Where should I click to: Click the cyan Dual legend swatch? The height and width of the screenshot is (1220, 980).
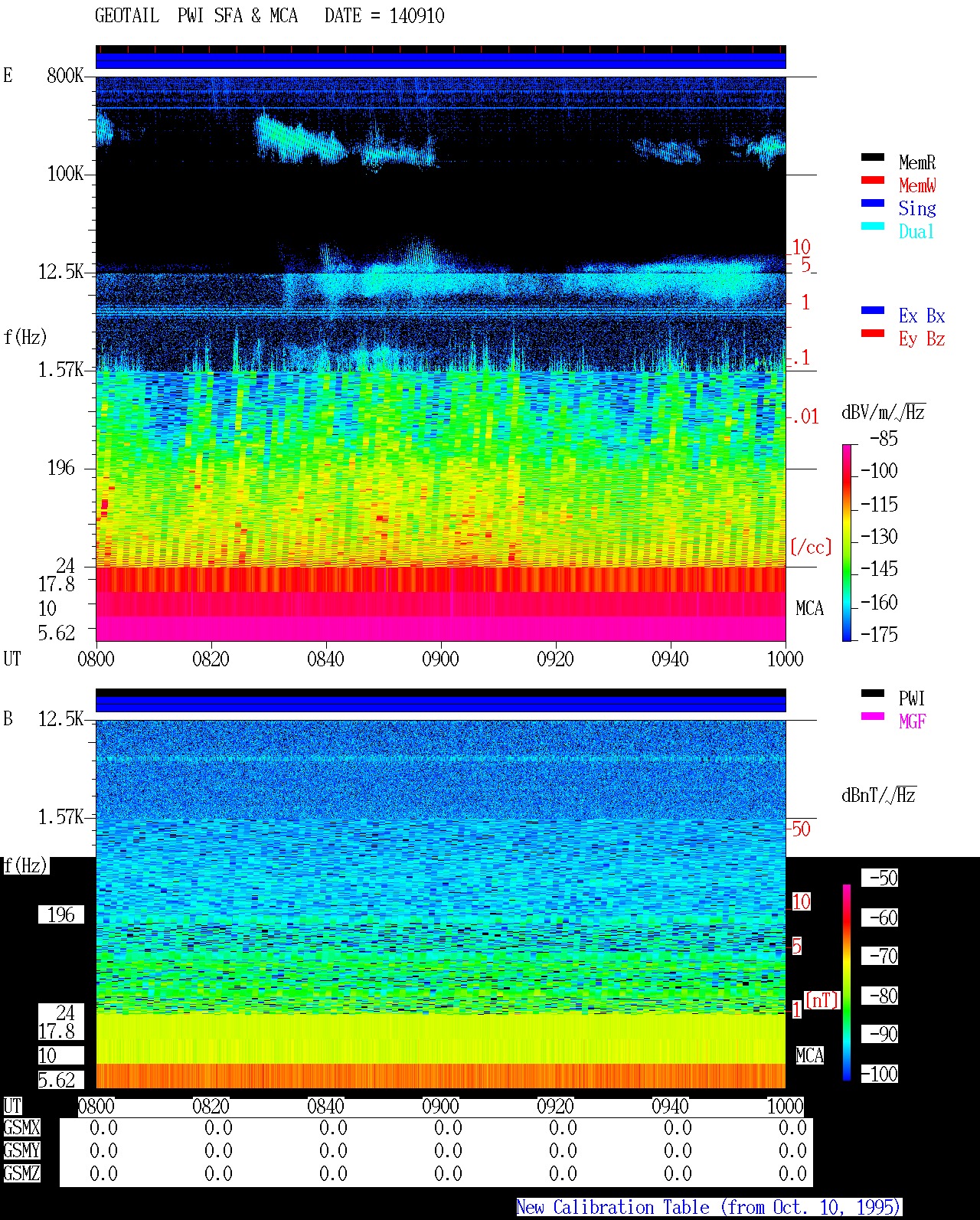873,226
